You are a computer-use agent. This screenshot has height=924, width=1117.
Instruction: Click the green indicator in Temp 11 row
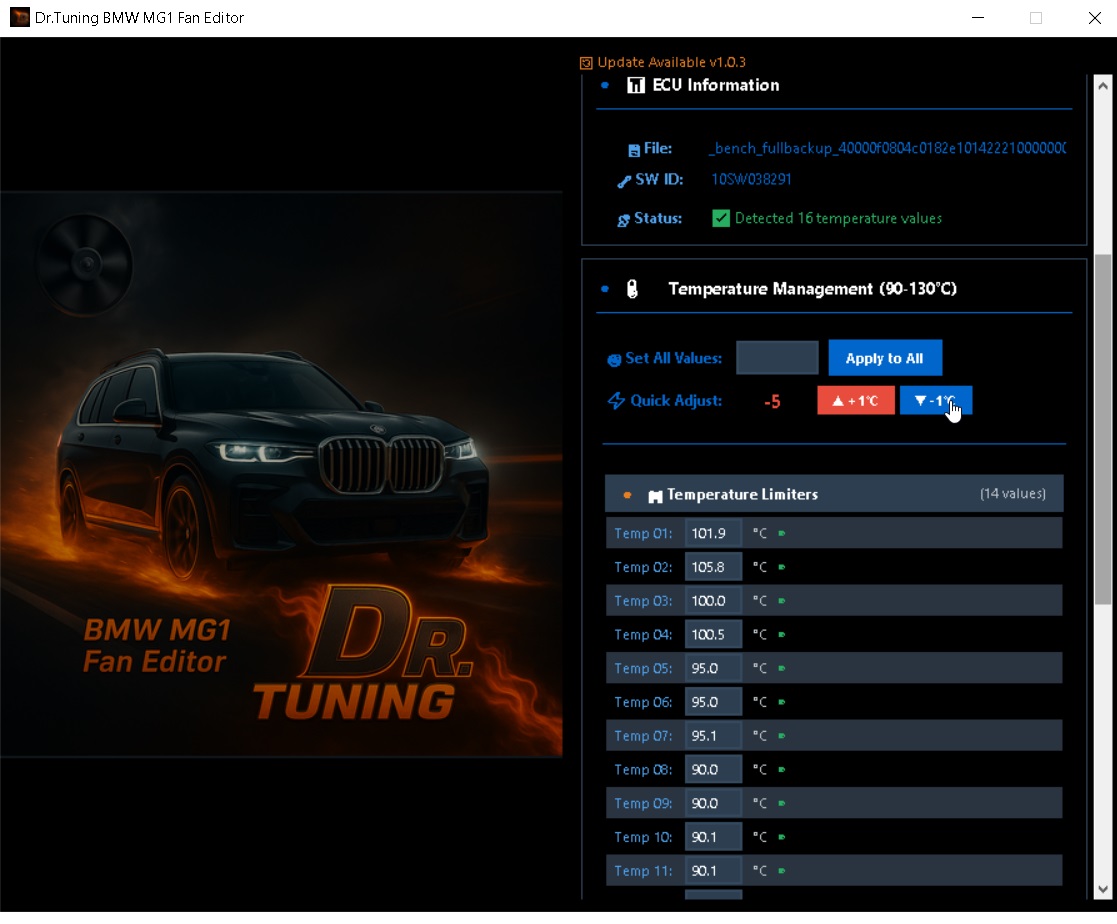tap(781, 871)
